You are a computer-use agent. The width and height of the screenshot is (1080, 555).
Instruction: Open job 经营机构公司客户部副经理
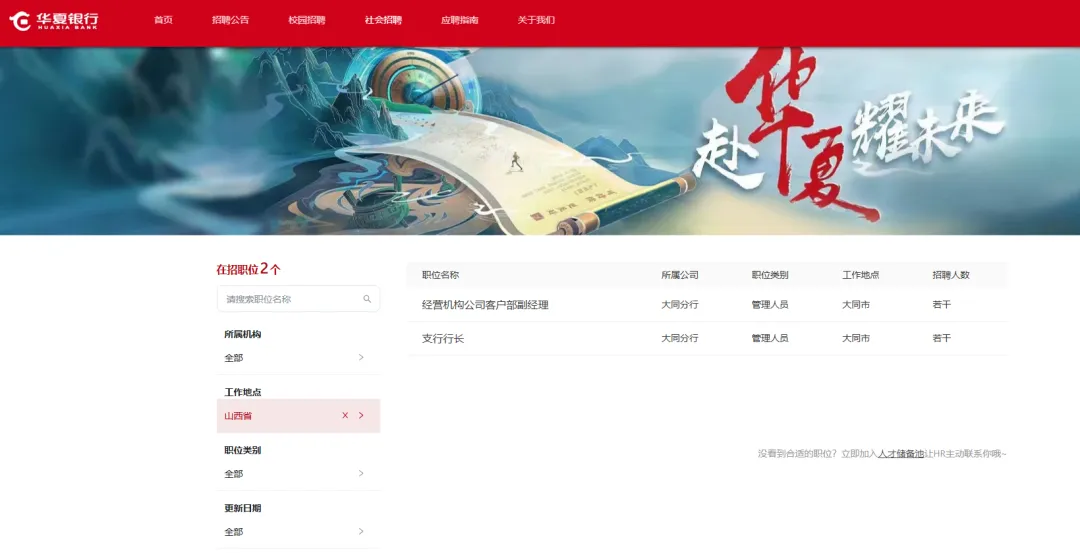tap(485, 304)
